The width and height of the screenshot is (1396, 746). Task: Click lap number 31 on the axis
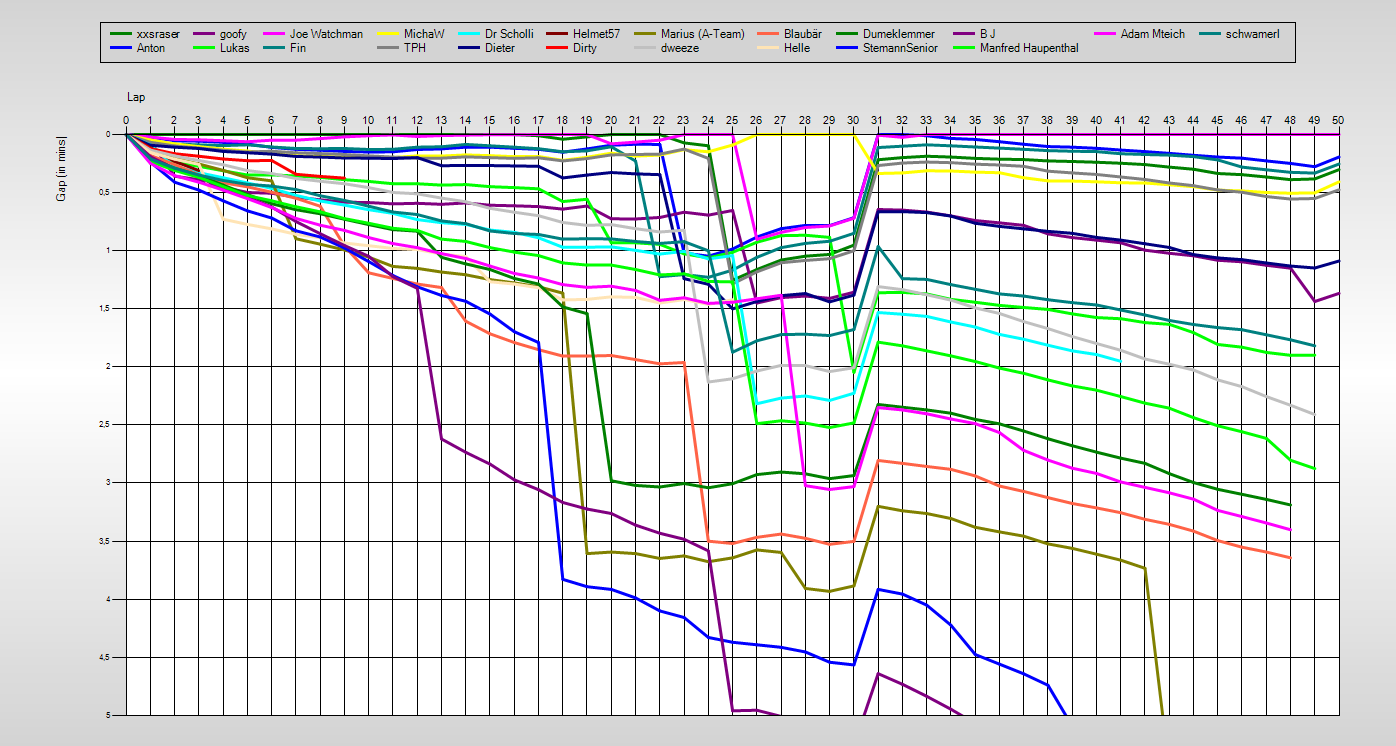(x=877, y=120)
